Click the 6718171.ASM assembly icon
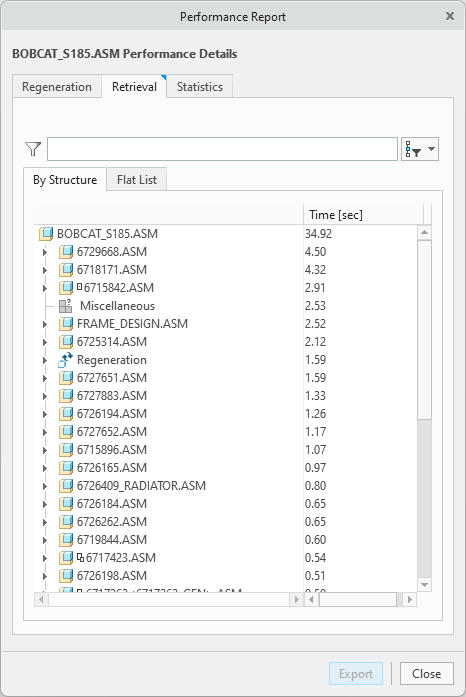This screenshot has width=466, height=697. 66,270
